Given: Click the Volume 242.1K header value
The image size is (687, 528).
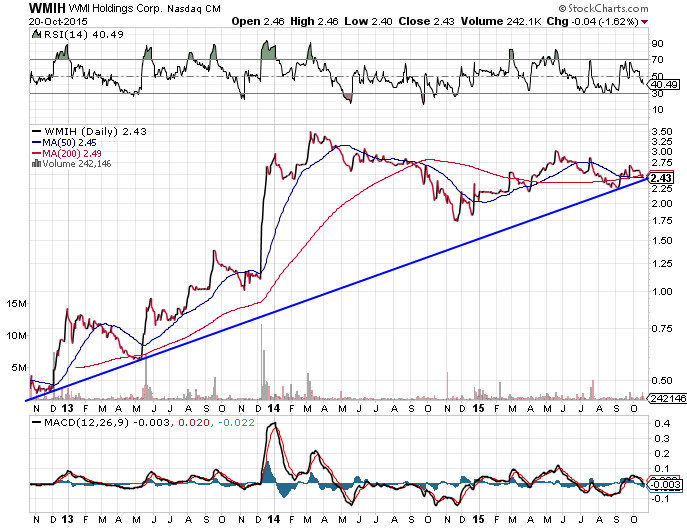Looking at the screenshot, I should coord(501,21).
